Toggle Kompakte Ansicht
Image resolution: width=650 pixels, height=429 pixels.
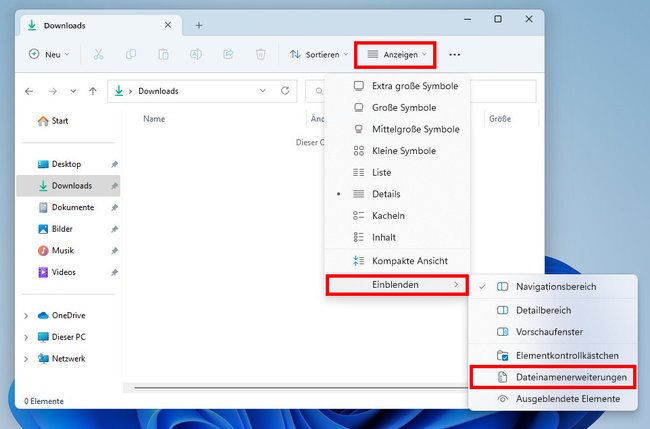click(x=397, y=261)
